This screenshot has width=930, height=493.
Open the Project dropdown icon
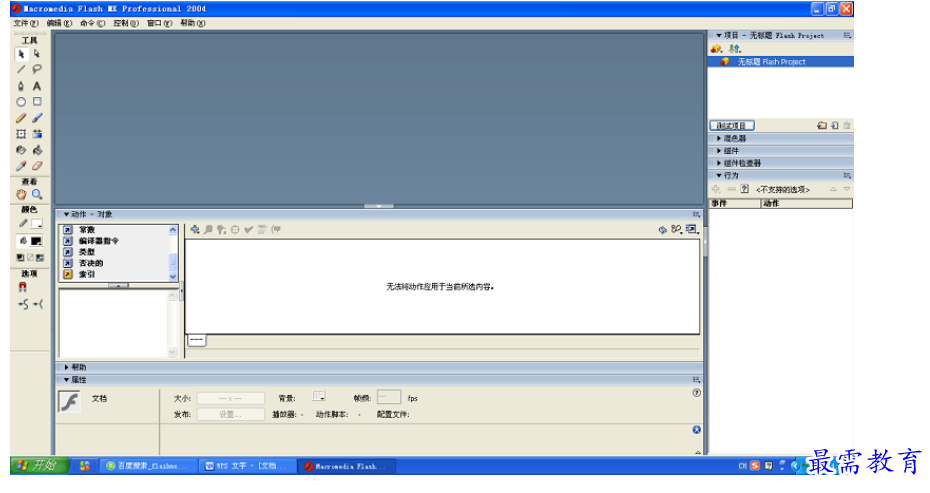coord(716,49)
